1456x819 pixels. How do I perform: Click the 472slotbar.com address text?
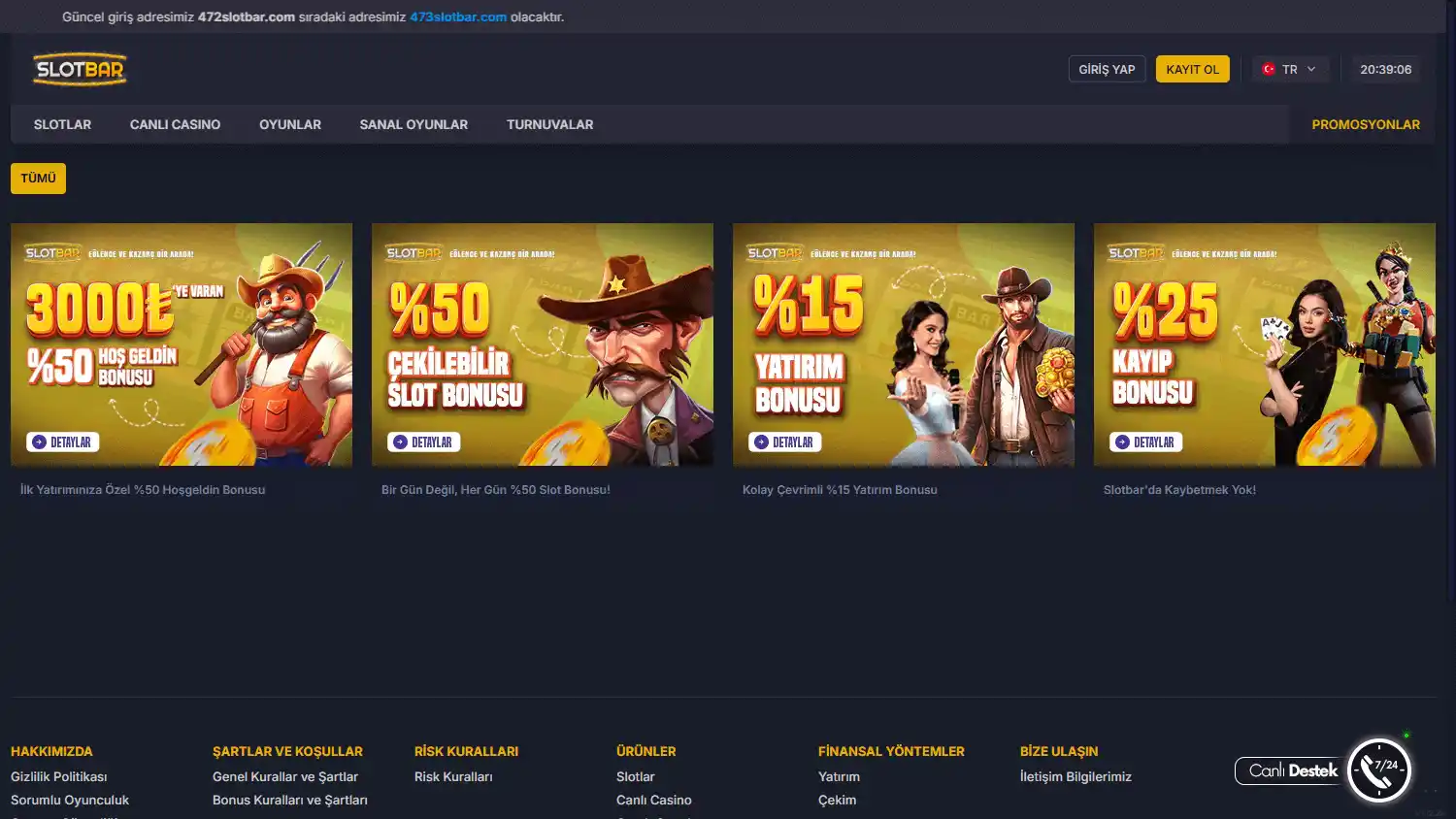[x=247, y=16]
